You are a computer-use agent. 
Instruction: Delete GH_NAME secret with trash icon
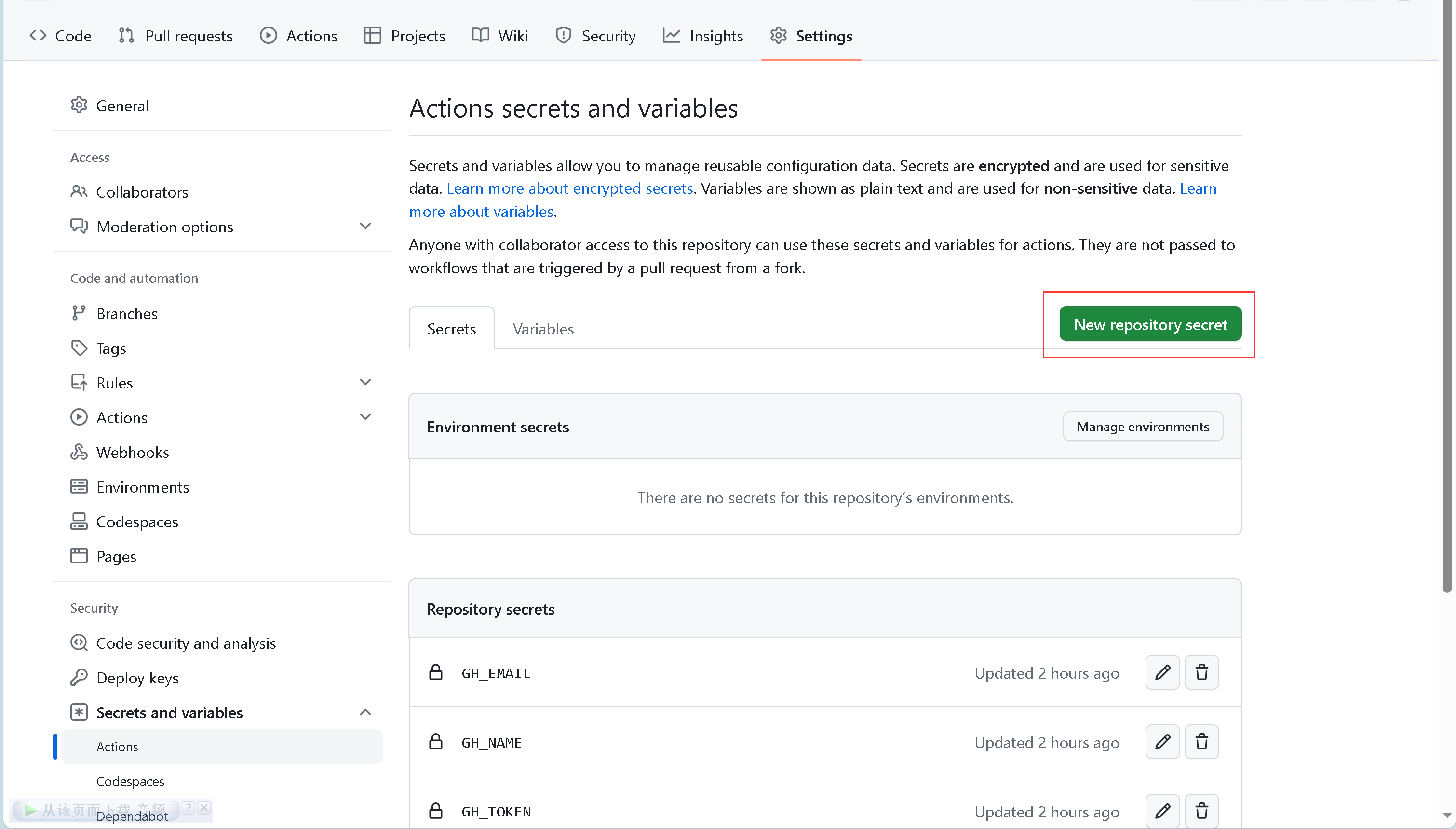(x=1201, y=742)
